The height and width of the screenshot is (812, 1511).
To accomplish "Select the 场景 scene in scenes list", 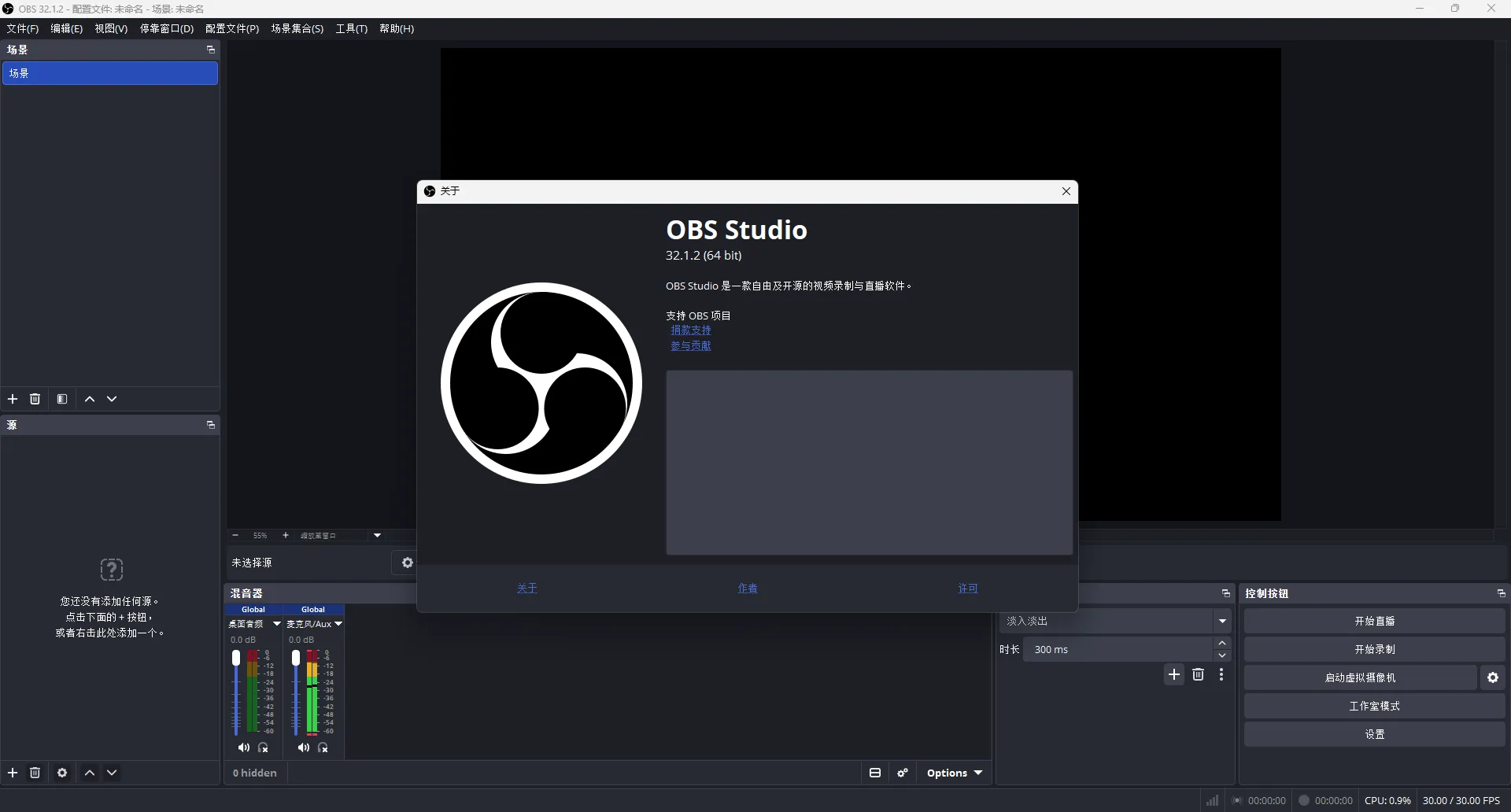I will click(110, 73).
